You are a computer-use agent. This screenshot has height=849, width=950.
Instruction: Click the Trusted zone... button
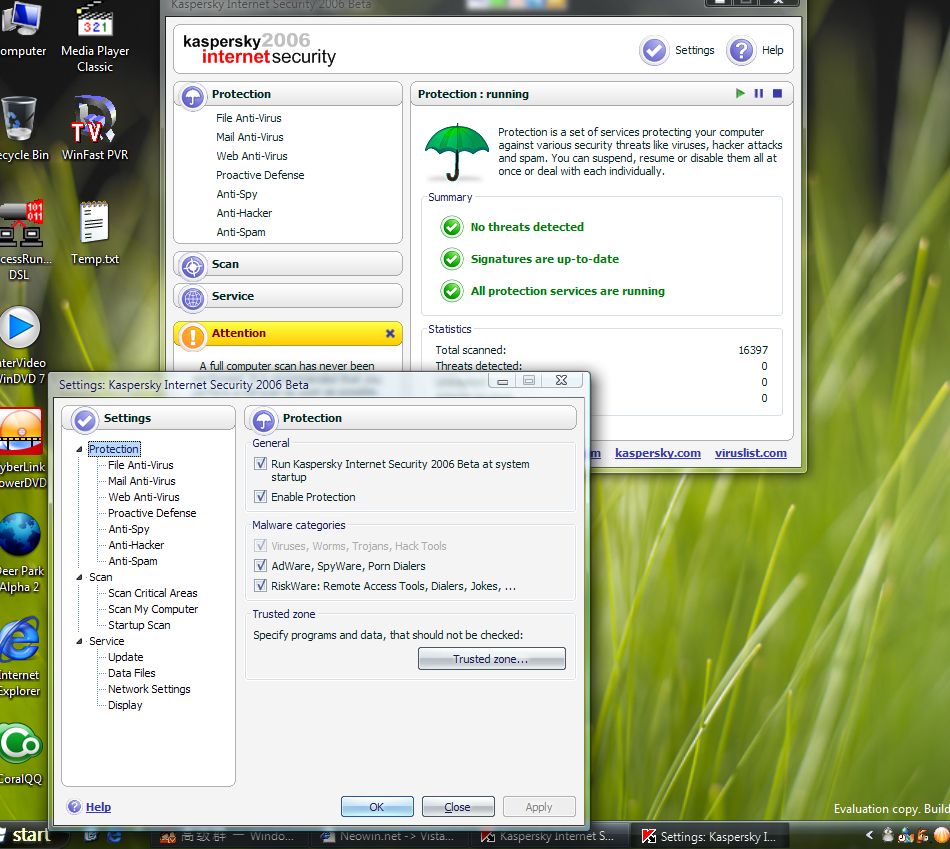coord(491,659)
